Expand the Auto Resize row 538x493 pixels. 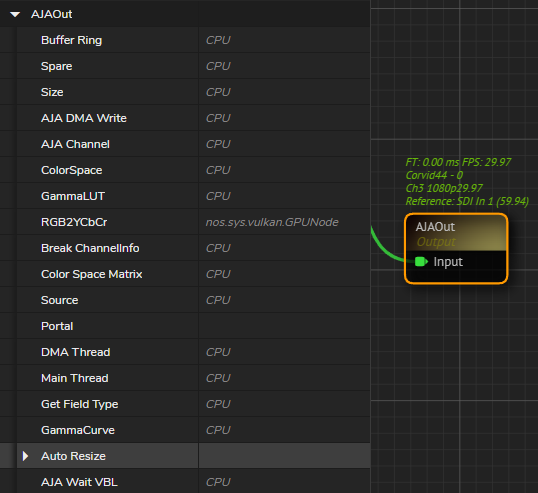(25, 456)
